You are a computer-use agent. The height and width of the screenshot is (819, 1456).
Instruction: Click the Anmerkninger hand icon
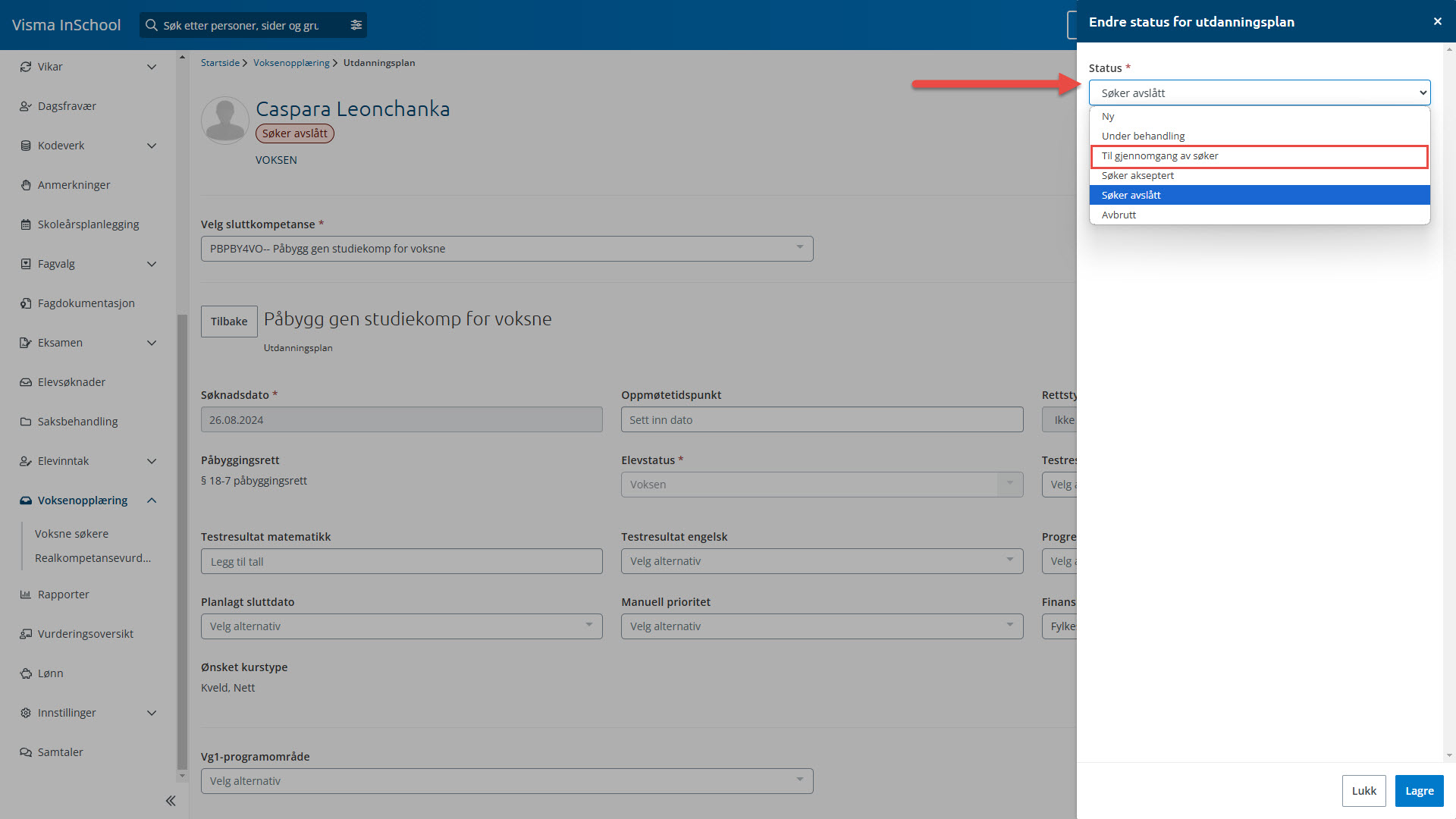pyautogui.click(x=26, y=185)
